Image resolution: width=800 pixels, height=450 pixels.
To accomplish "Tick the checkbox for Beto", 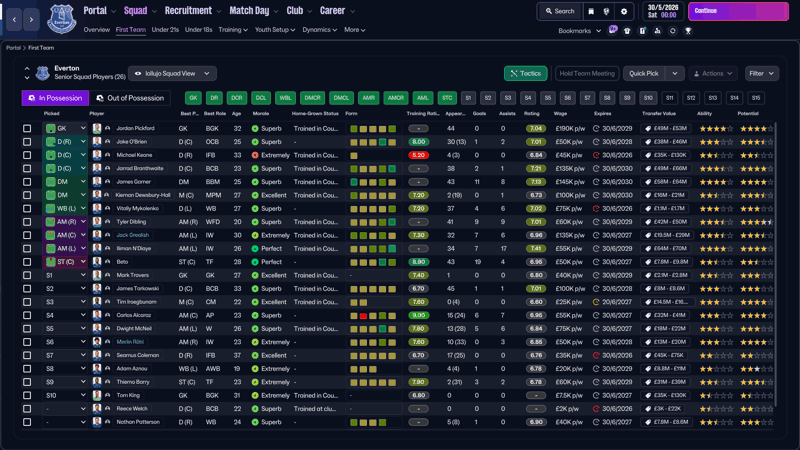I will (x=27, y=262).
